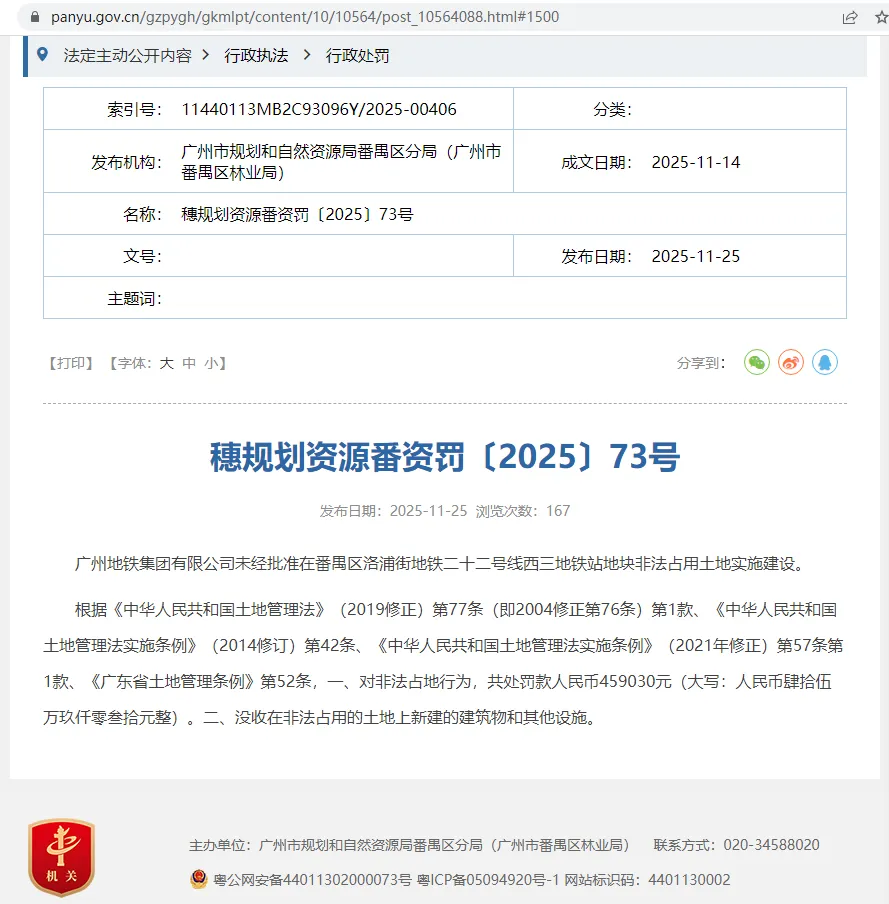Viewport: 889px width, 904px height.
Task: Click the 主题词: label
Action: (x=134, y=299)
